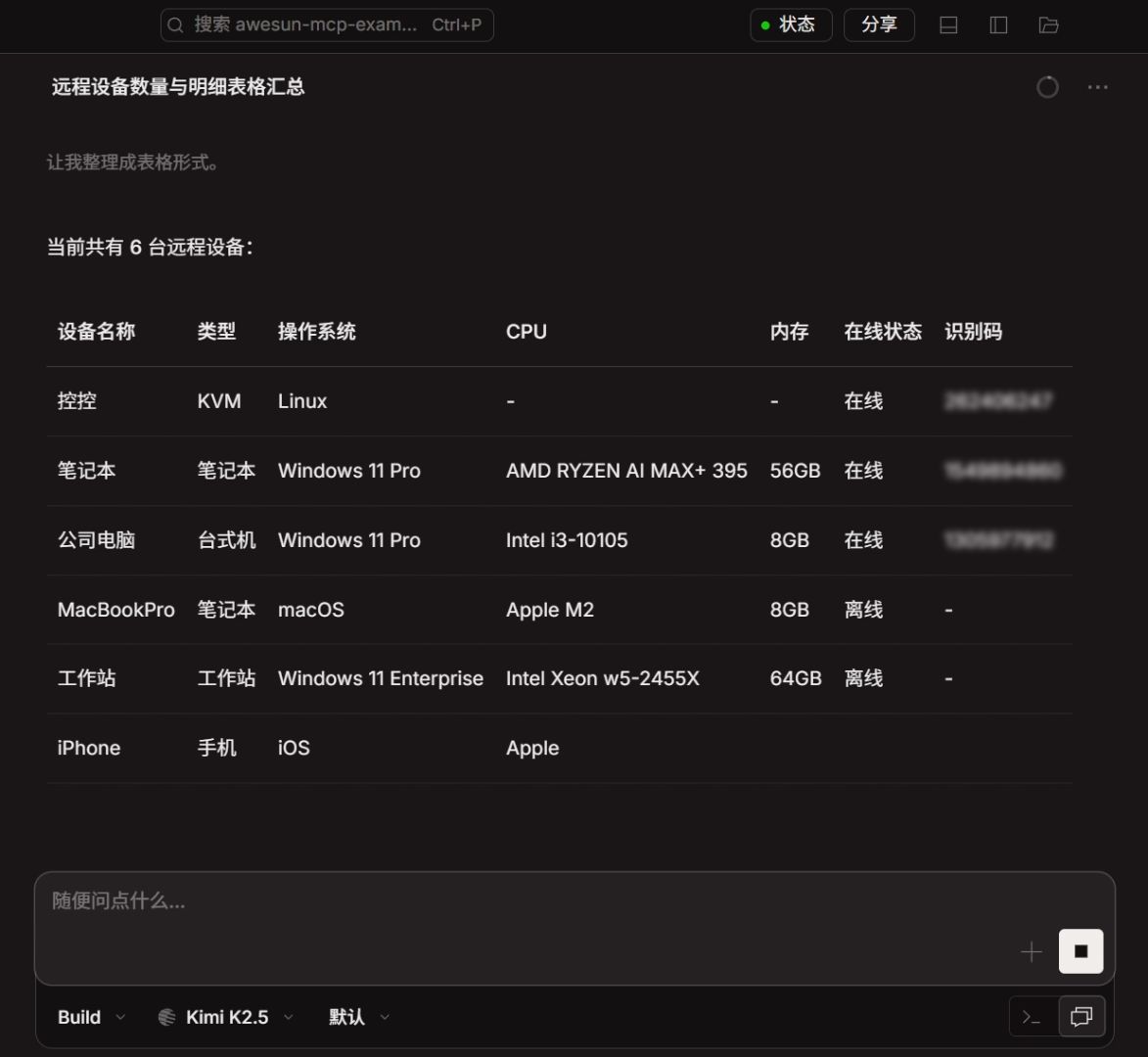
Task: Click the 操作系统 column header
Action: [x=317, y=332]
